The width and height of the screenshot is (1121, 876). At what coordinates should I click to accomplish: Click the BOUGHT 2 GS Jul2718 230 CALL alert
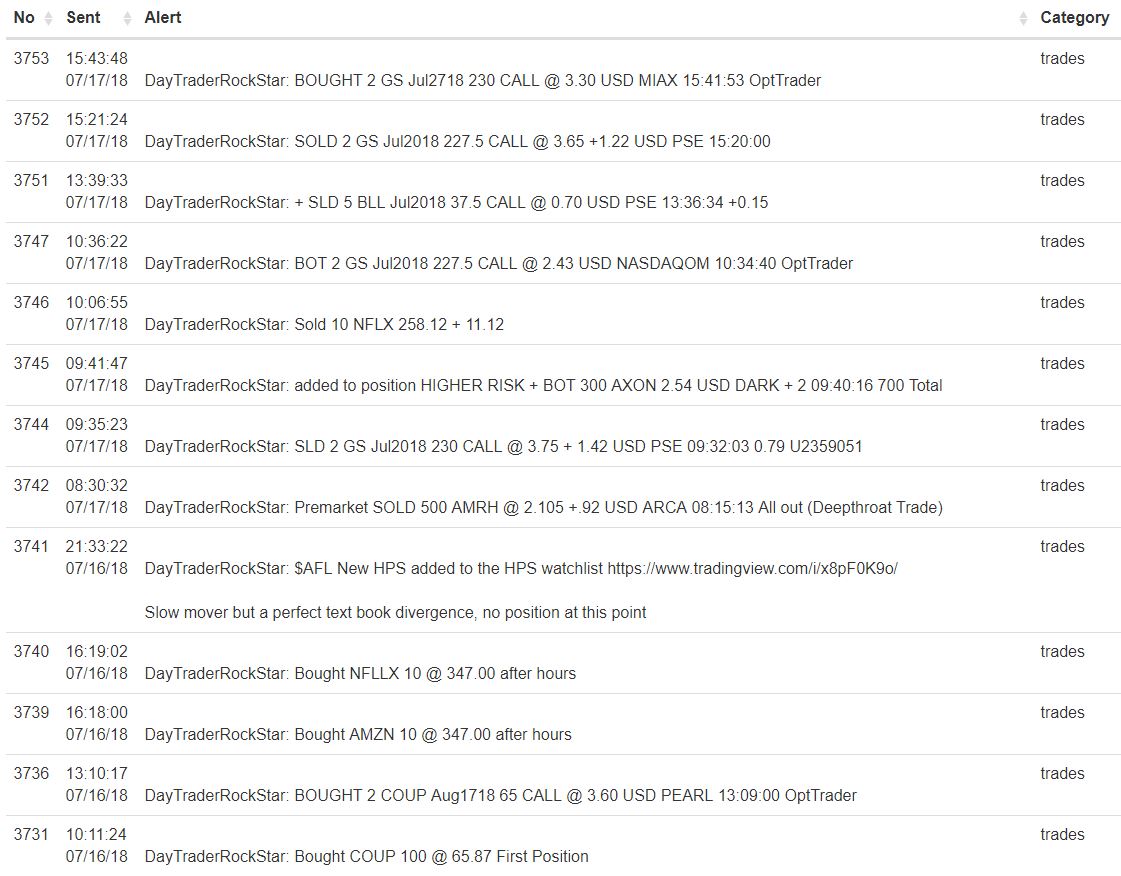482,81
